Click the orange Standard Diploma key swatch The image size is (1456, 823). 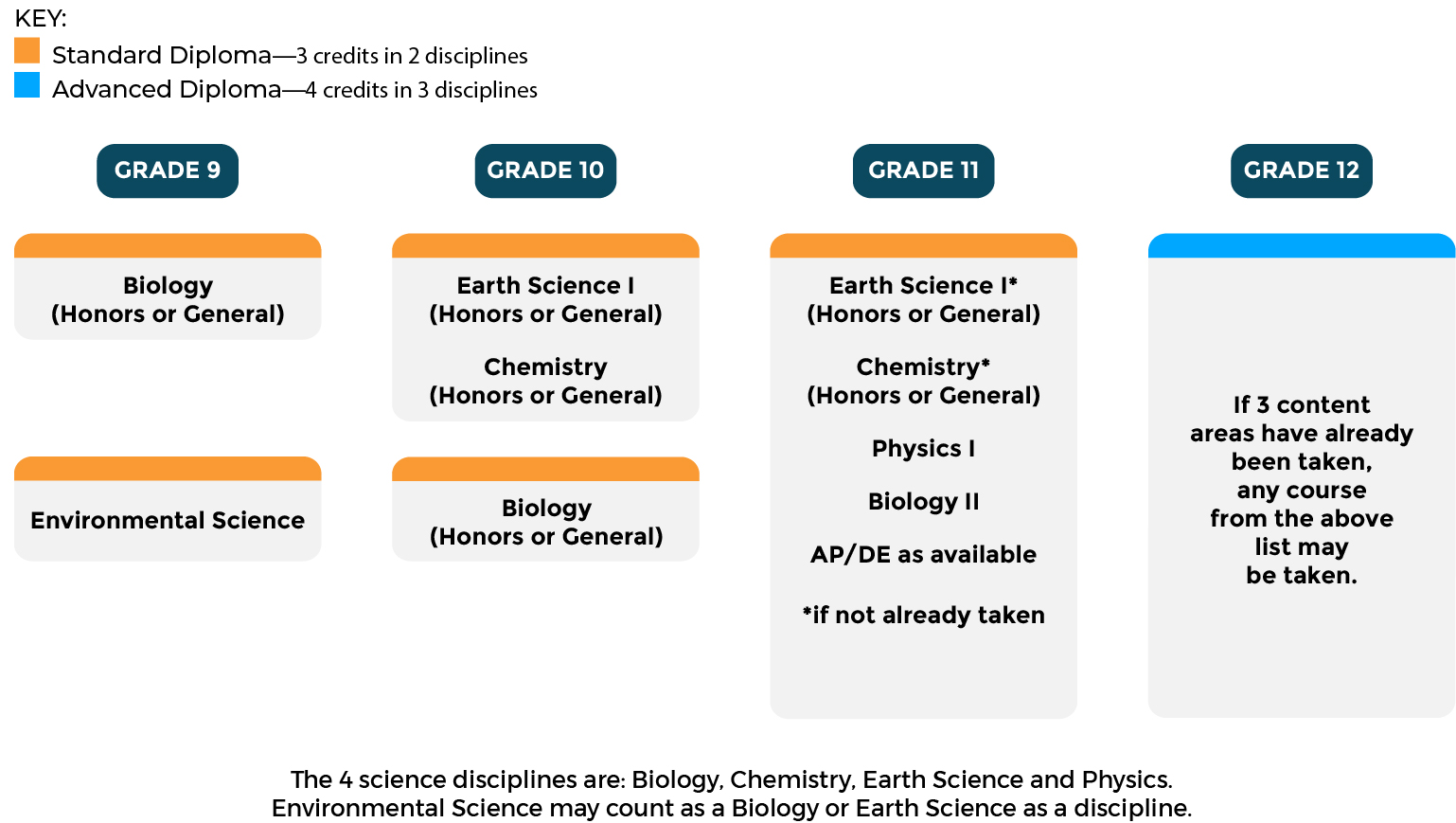point(27,51)
